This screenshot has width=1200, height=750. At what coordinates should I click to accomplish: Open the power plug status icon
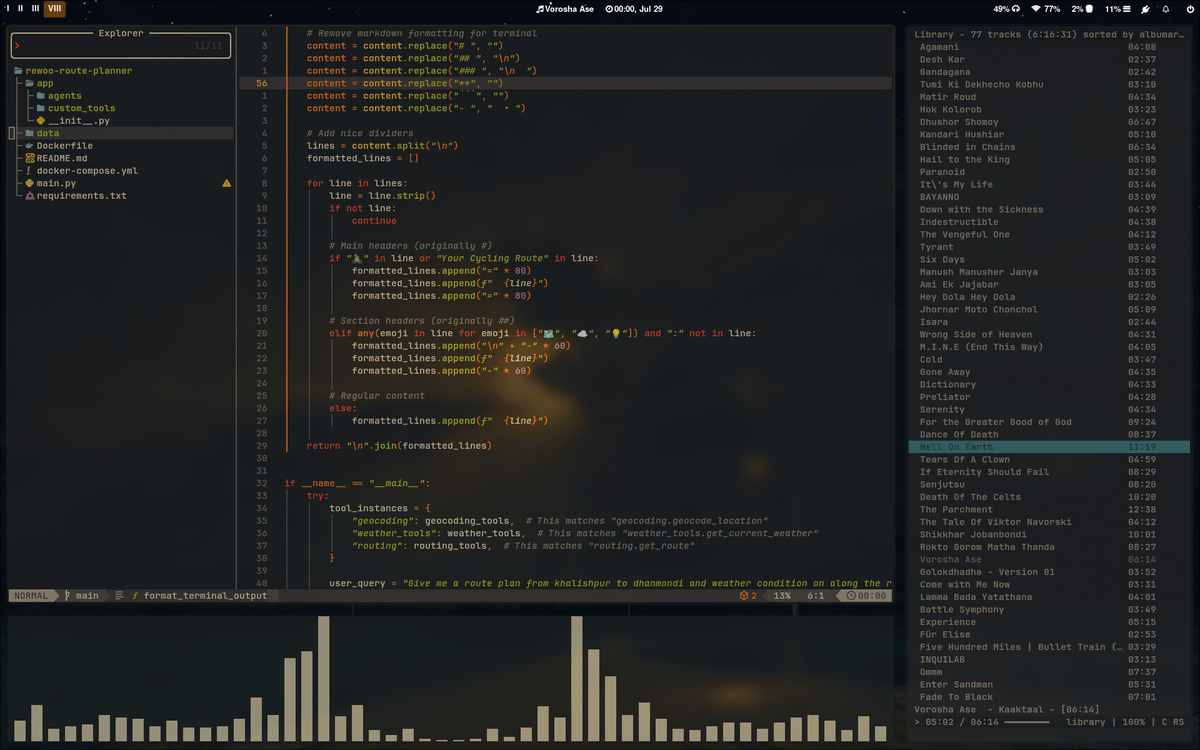pos(1146,8)
